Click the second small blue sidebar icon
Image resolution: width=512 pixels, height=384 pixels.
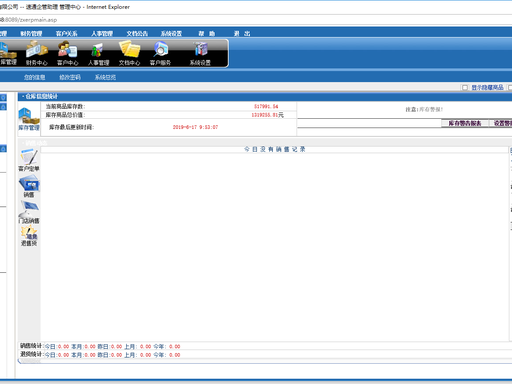coord(3,107)
